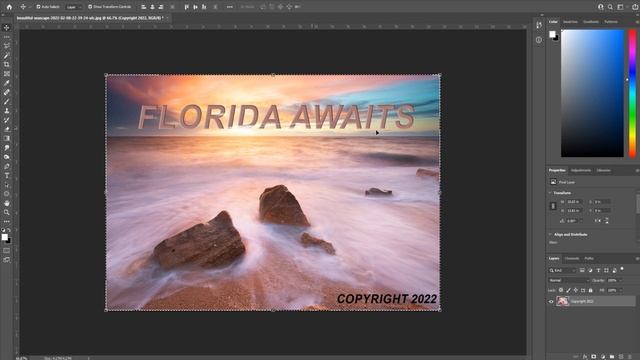Toggle lock transparent pixels
The height and width of the screenshot is (360, 640).
point(561,290)
